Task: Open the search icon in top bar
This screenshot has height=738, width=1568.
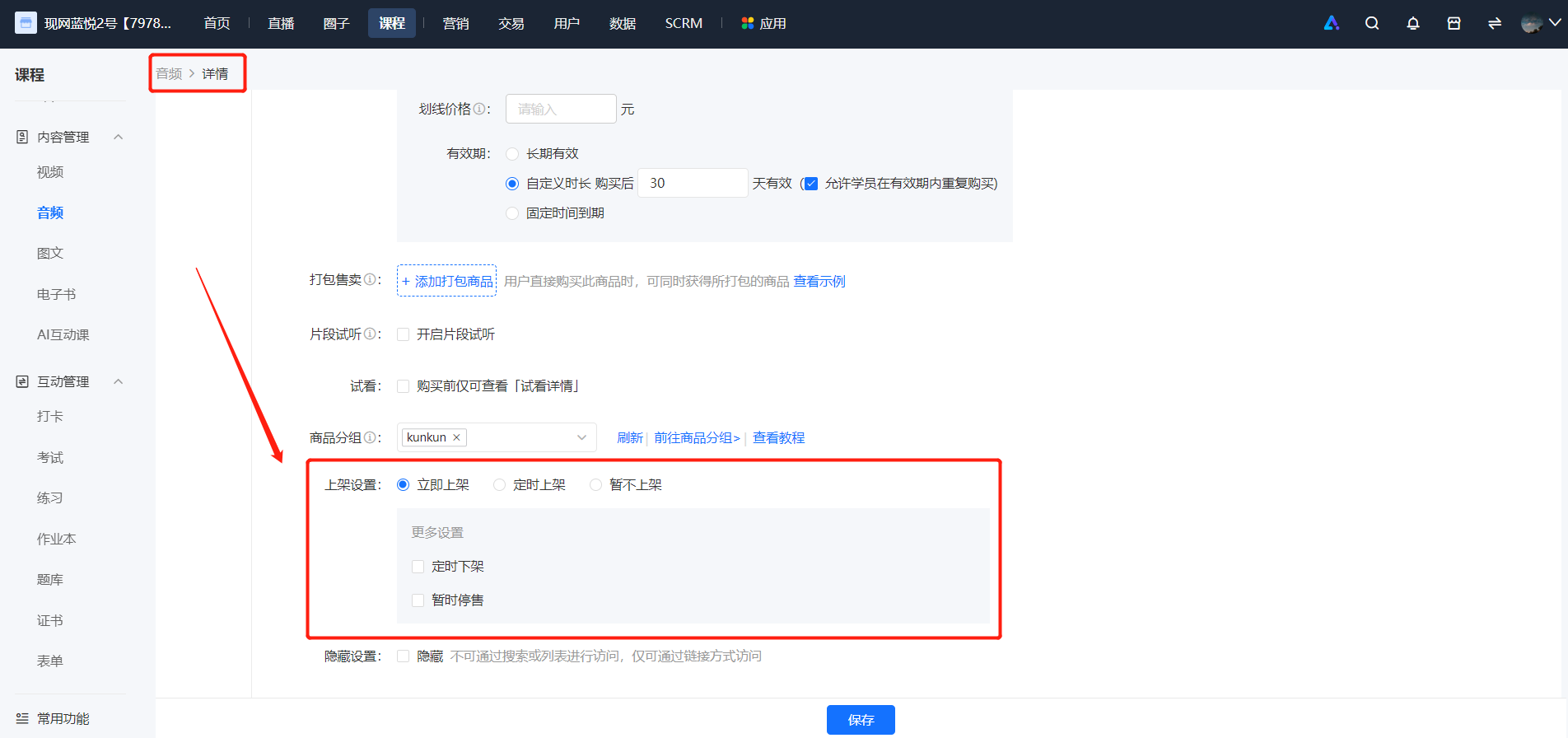Action: (x=1372, y=24)
